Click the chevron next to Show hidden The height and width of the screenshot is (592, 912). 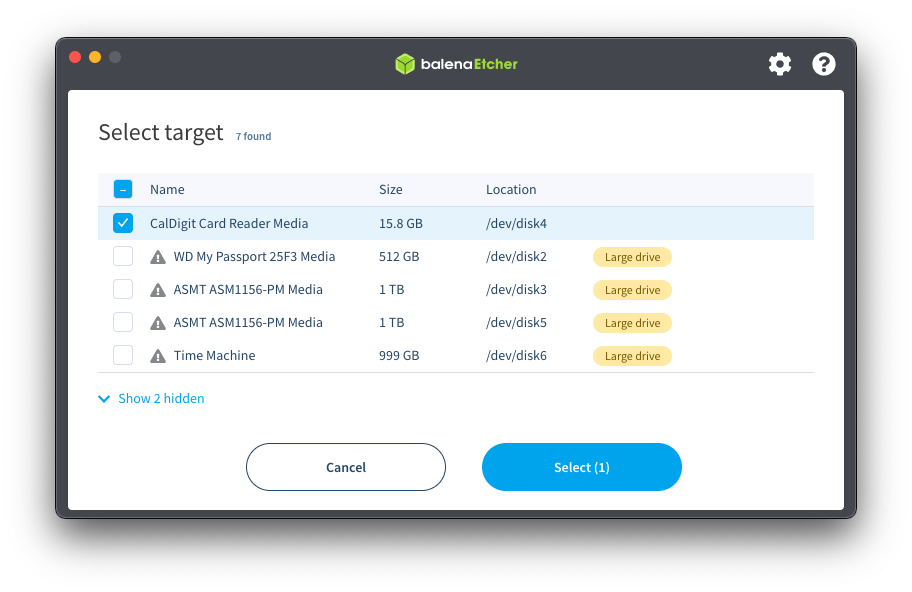(x=104, y=399)
